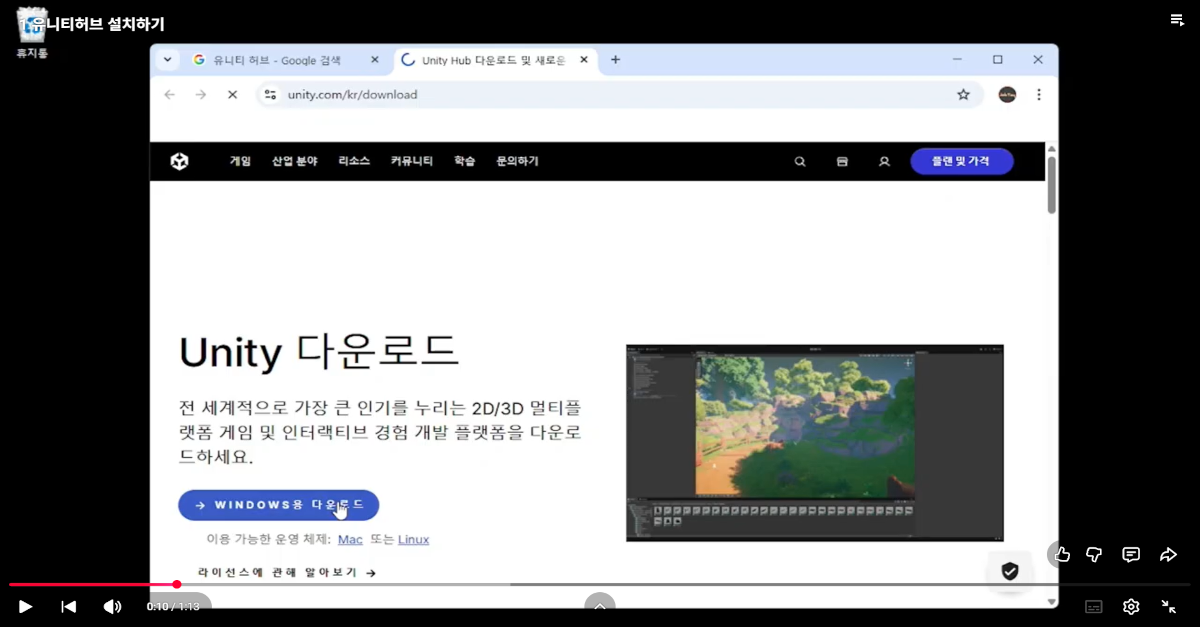The width and height of the screenshot is (1200, 627).
Task: Open video settings gear
Action: pos(1131,606)
